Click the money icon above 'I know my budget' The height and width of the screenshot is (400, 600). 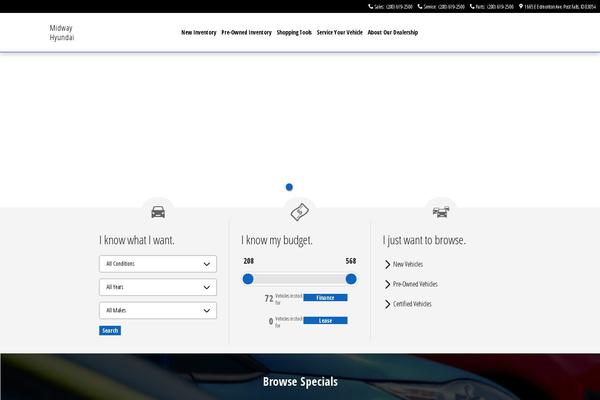tap(300, 212)
